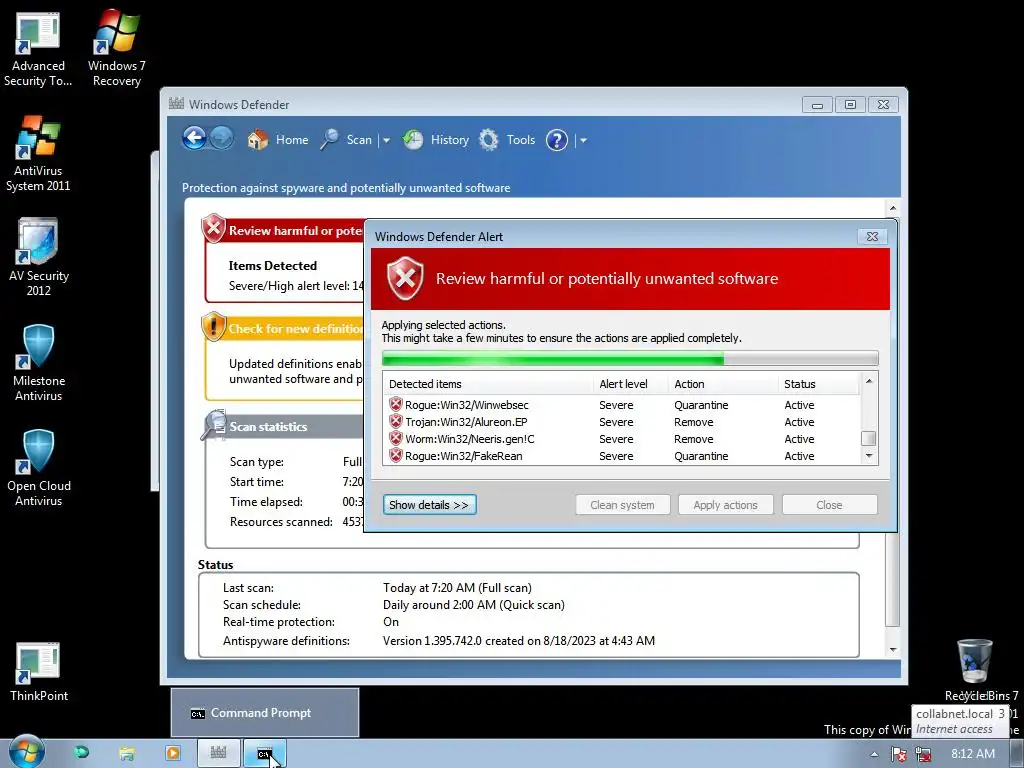Open Milestone Antivirus desktop icon
The image size is (1024, 768).
click(39, 363)
